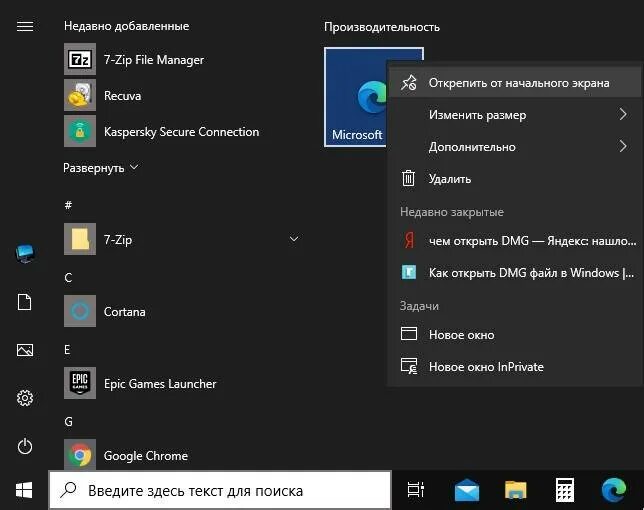Choose Дополнительно menu entry

[x=515, y=147]
